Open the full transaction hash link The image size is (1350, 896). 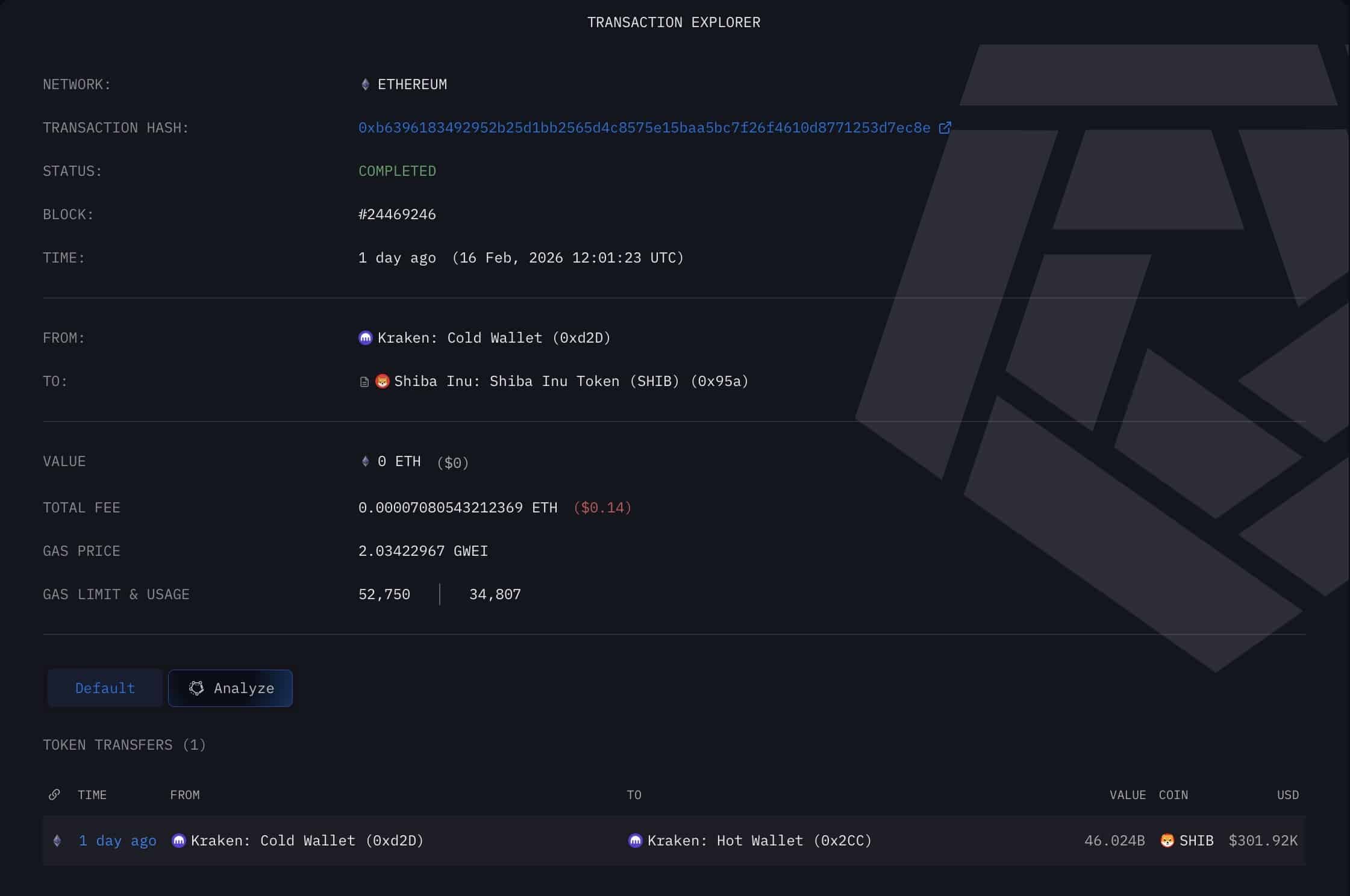pos(642,127)
